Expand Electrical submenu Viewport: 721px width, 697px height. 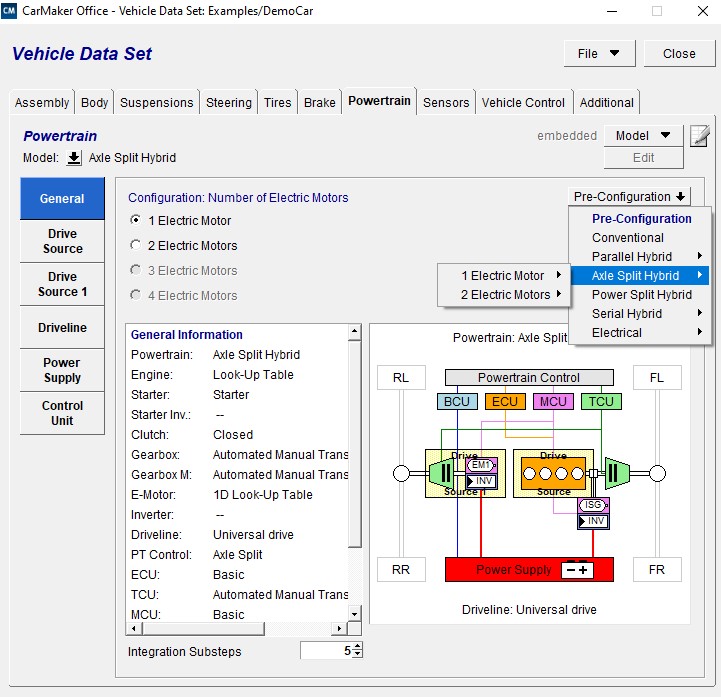tap(639, 332)
